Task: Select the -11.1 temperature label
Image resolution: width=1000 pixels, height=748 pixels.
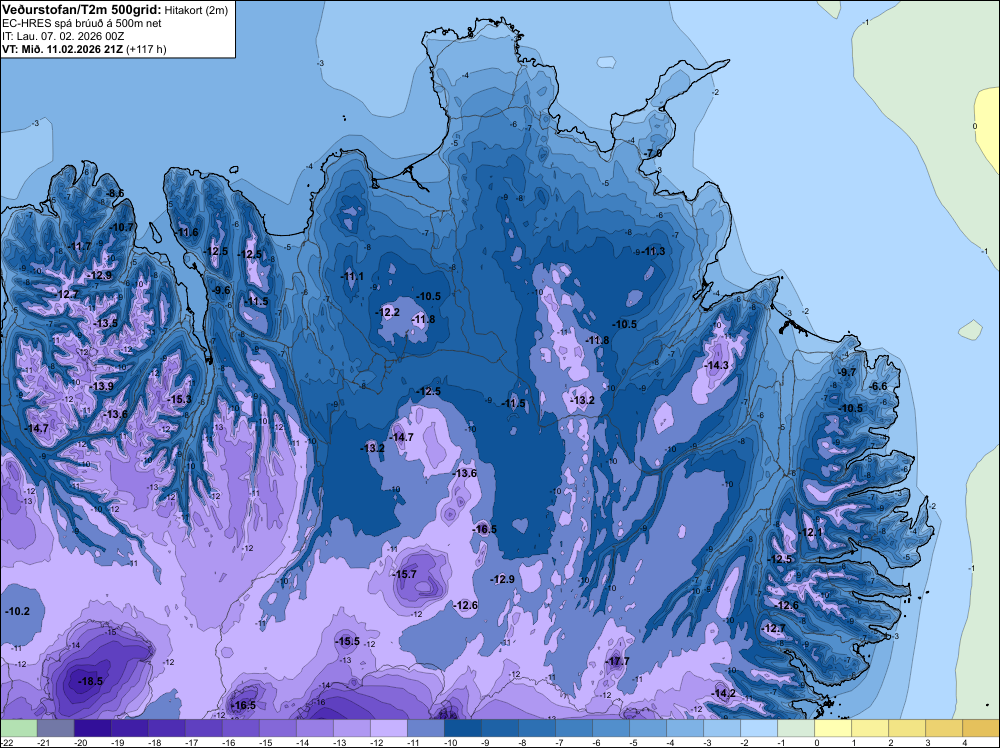Action: click(x=352, y=276)
